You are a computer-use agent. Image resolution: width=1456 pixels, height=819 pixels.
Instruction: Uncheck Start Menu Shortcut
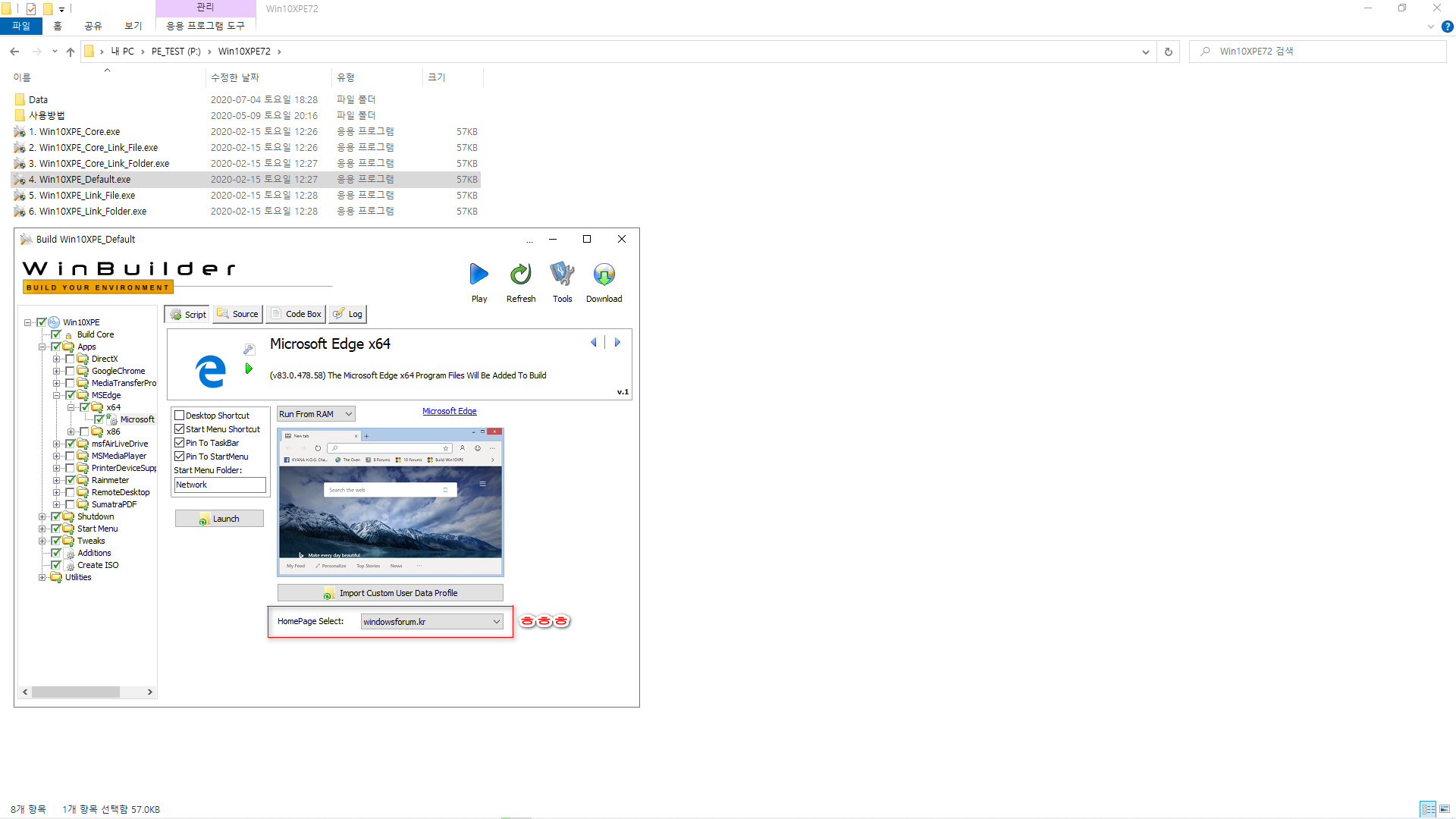click(180, 429)
